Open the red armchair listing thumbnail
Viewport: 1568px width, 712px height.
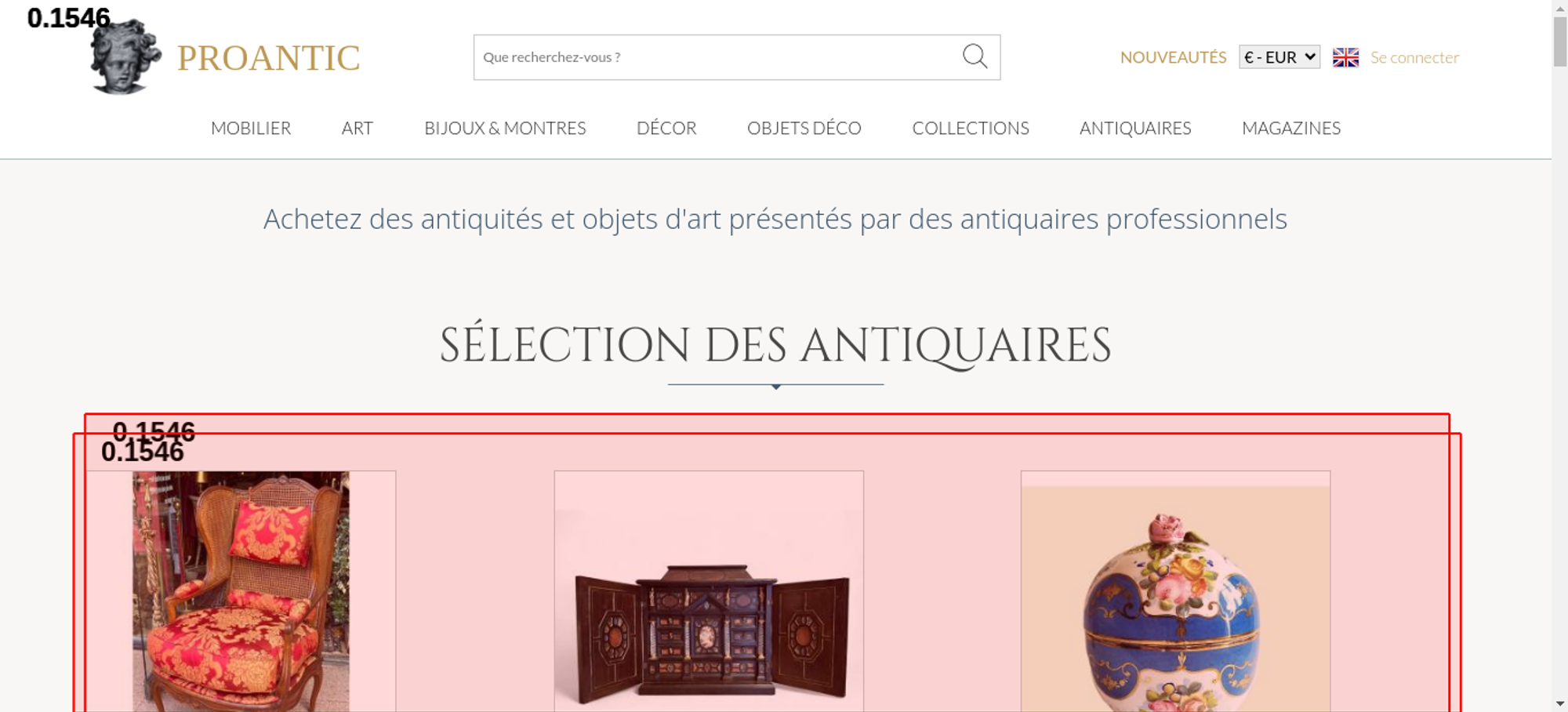(241, 591)
